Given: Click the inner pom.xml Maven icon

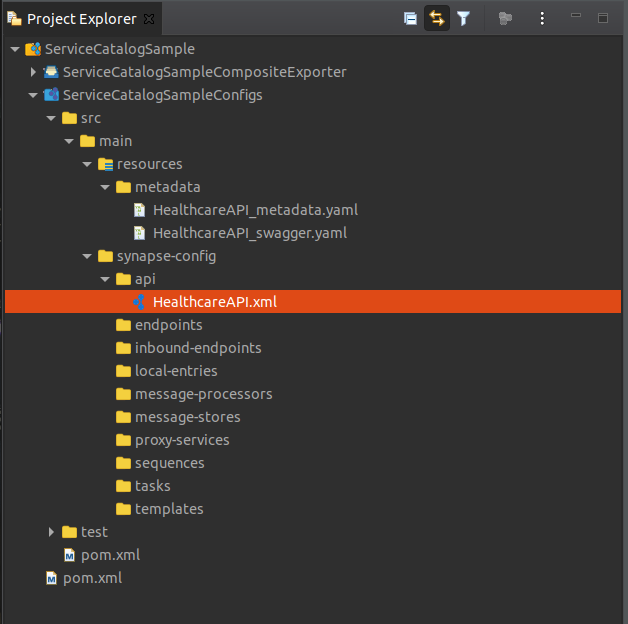Looking at the screenshot, I should pyautogui.click(x=69, y=555).
